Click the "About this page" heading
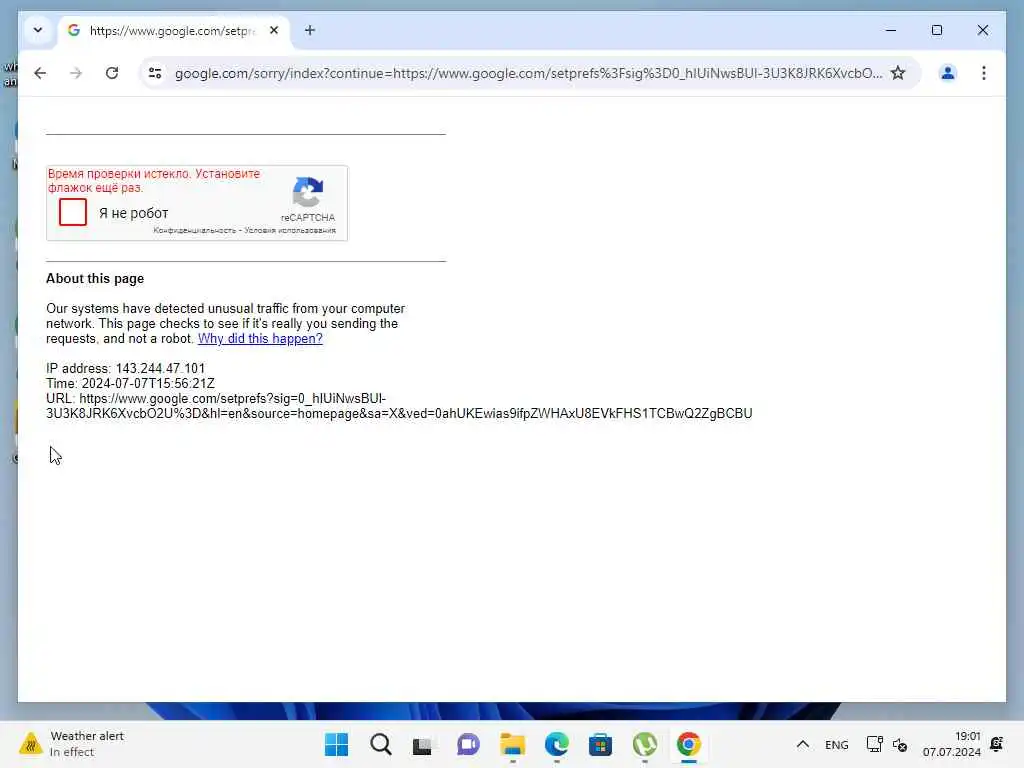 [x=95, y=278]
